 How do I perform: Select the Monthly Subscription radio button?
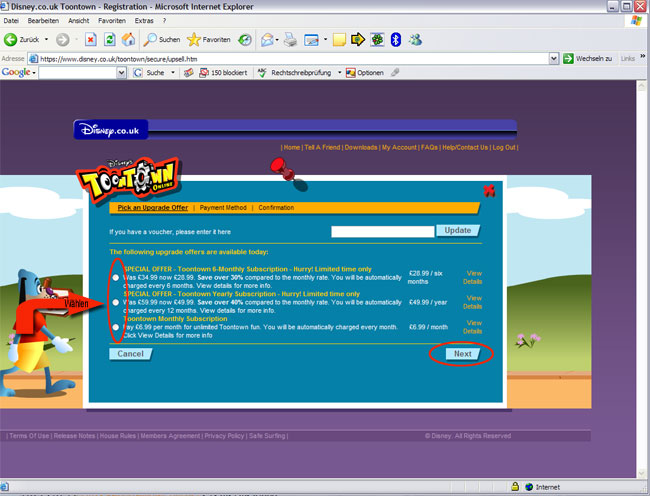116,327
